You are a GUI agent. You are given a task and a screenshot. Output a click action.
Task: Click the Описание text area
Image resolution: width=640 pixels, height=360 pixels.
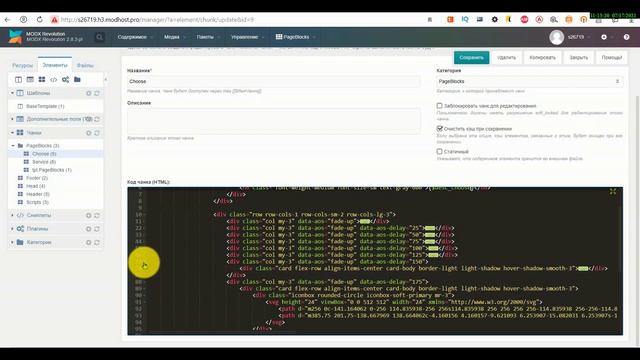[x=273, y=121]
